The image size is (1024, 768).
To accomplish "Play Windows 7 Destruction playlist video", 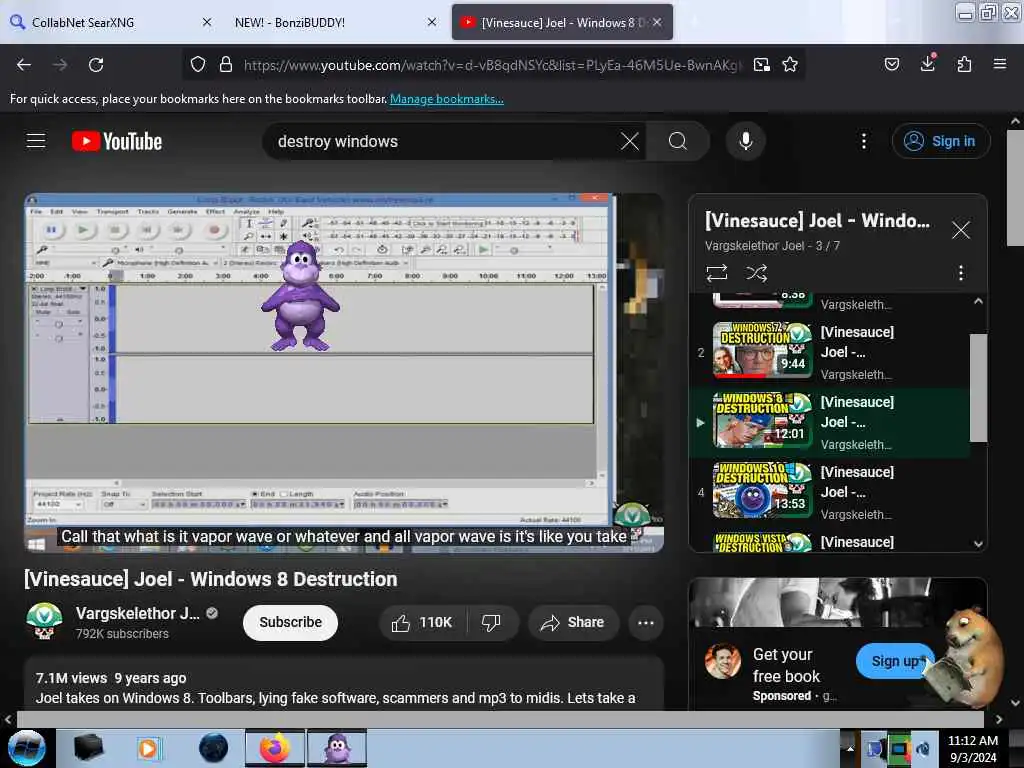I will click(x=762, y=350).
